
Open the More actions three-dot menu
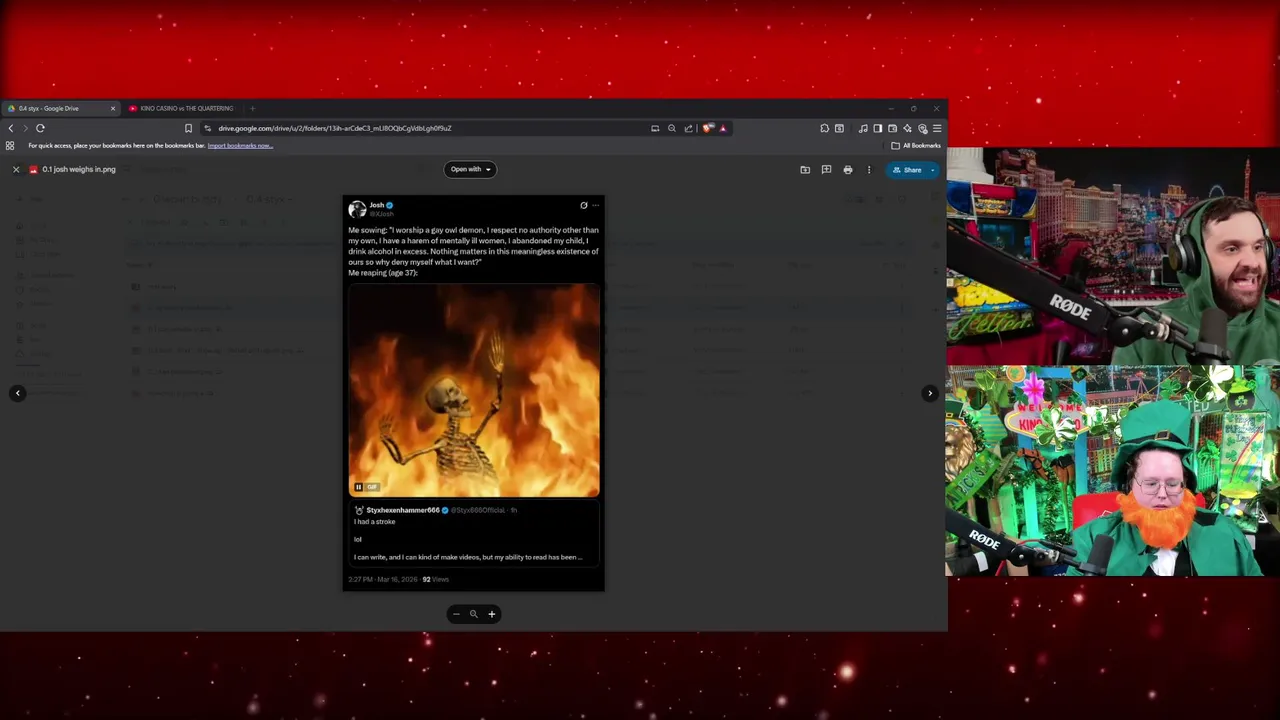tap(869, 170)
